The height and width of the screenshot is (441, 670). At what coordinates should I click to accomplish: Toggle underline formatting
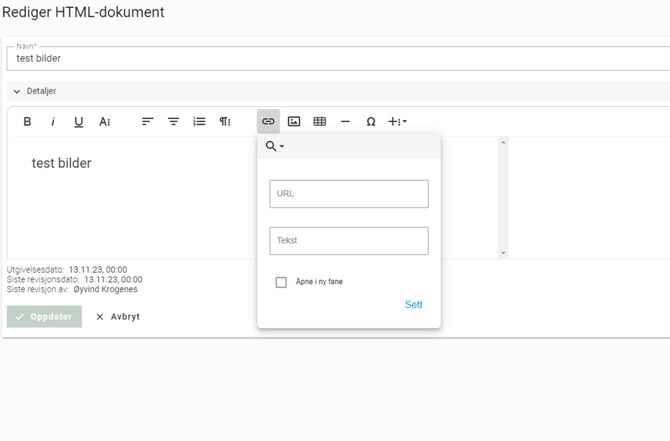click(x=79, y=122)
